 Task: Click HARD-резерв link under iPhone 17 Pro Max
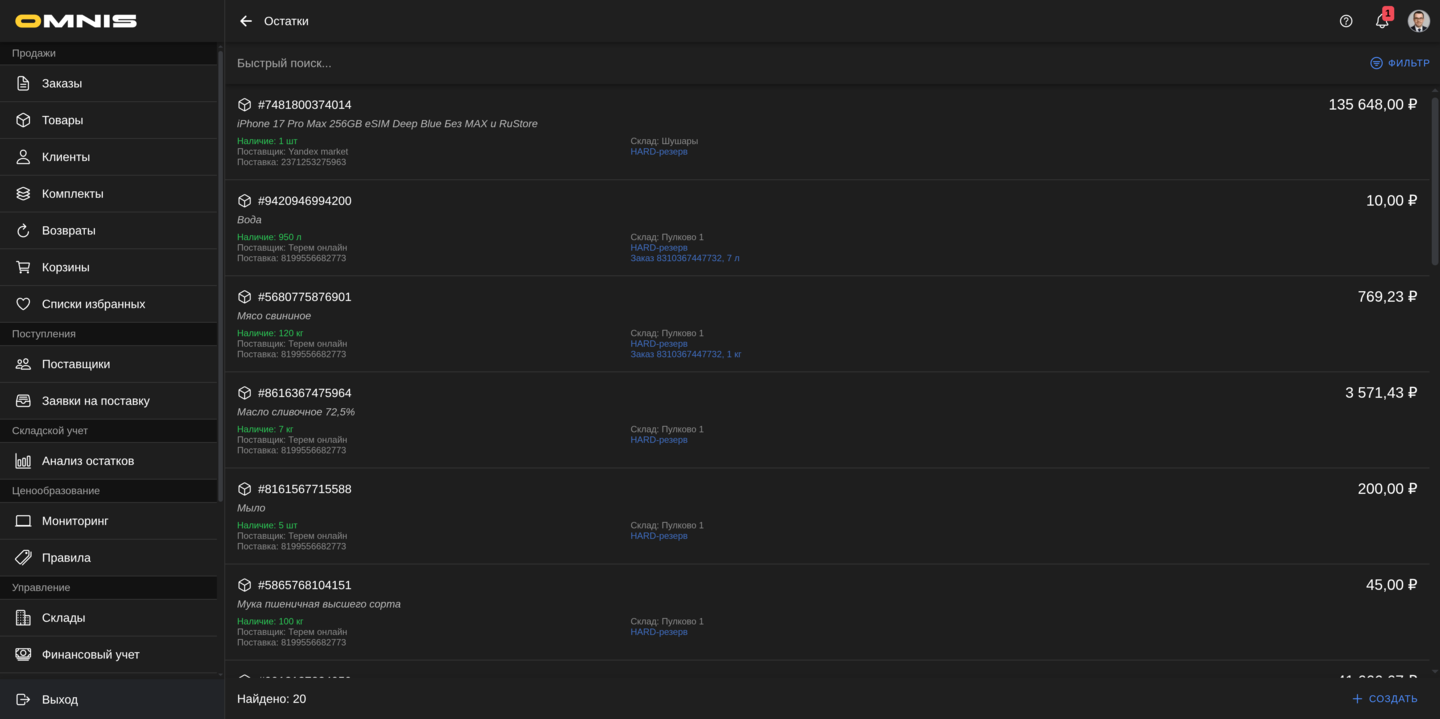[658, 152]
